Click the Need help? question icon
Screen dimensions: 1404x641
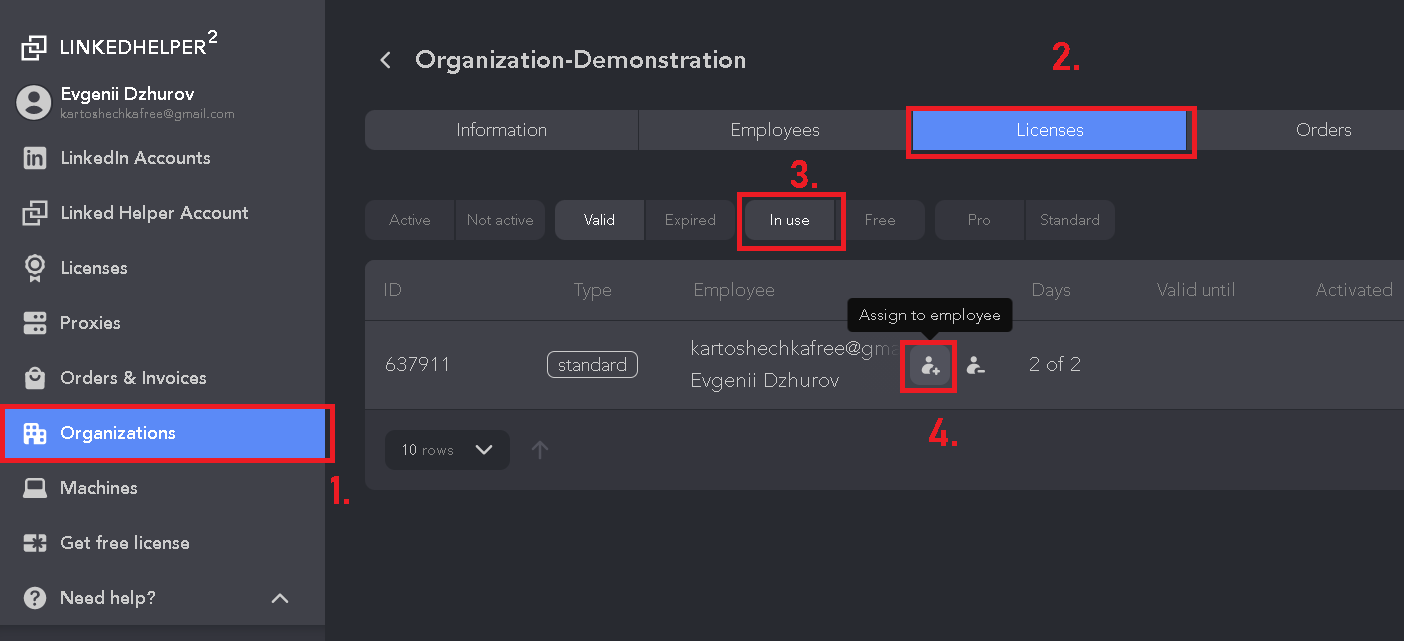(x=35, y=598)
